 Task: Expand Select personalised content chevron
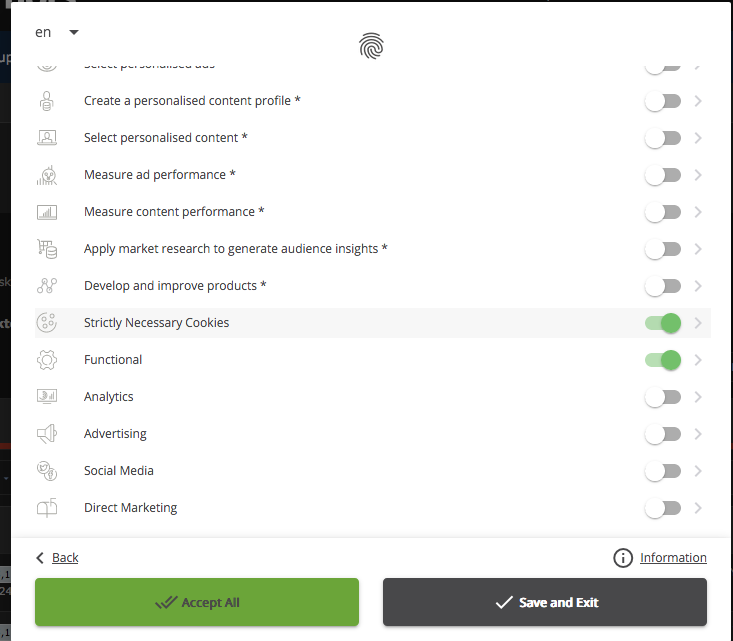[x=698, y=138]
